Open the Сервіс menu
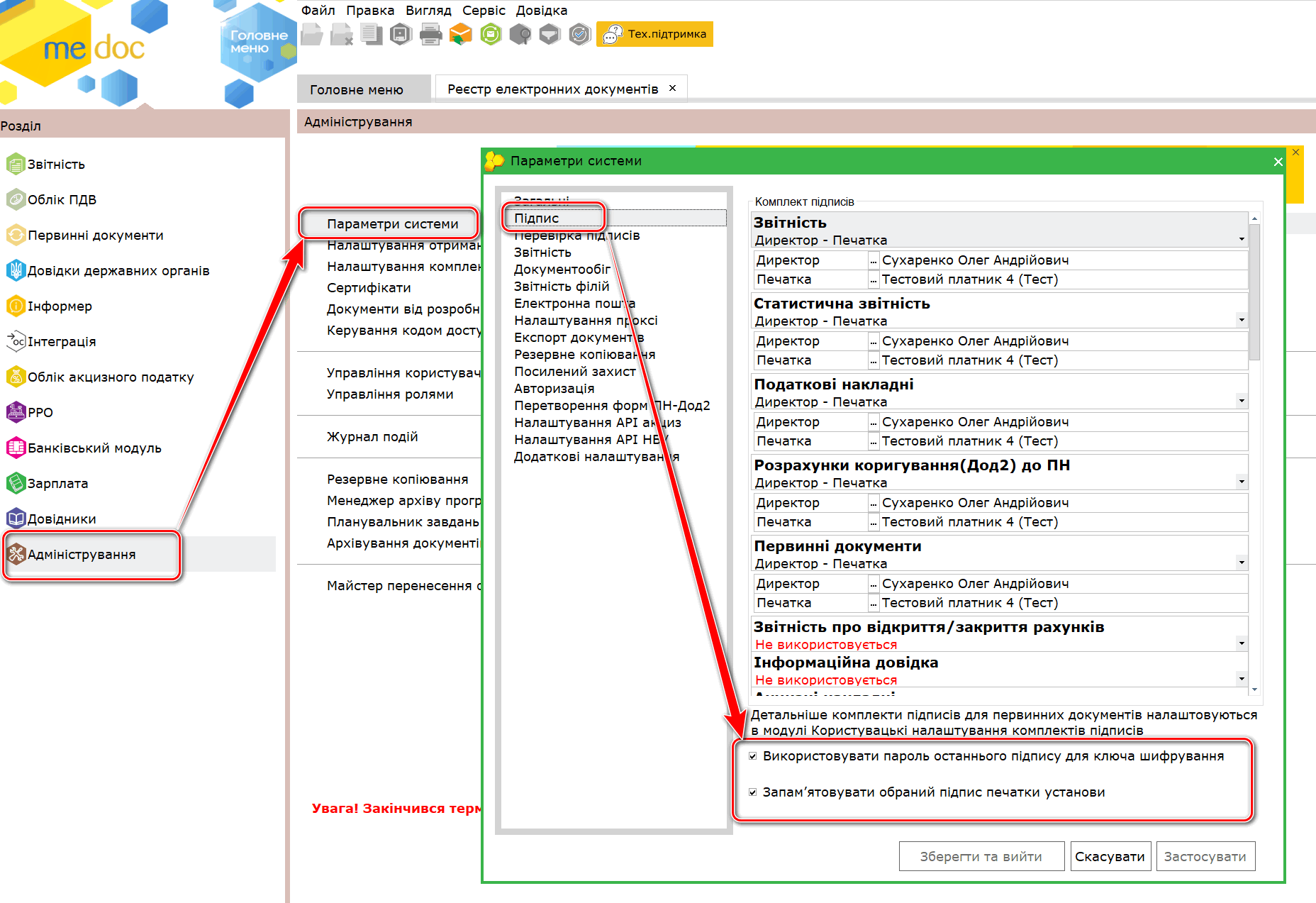 pyautogui.click(x=484, y=11)
